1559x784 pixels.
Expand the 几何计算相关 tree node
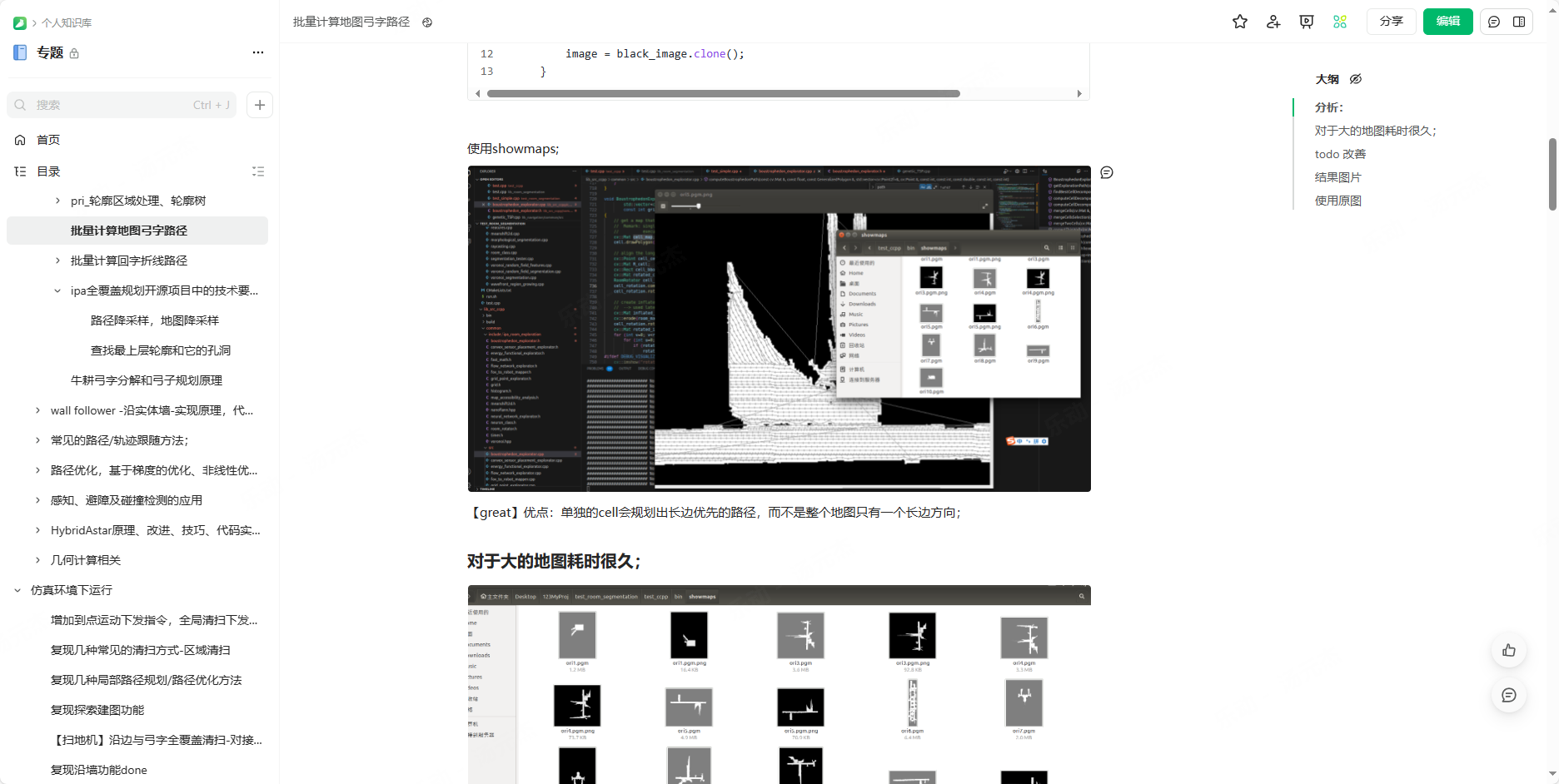click(x=37, y=560)
